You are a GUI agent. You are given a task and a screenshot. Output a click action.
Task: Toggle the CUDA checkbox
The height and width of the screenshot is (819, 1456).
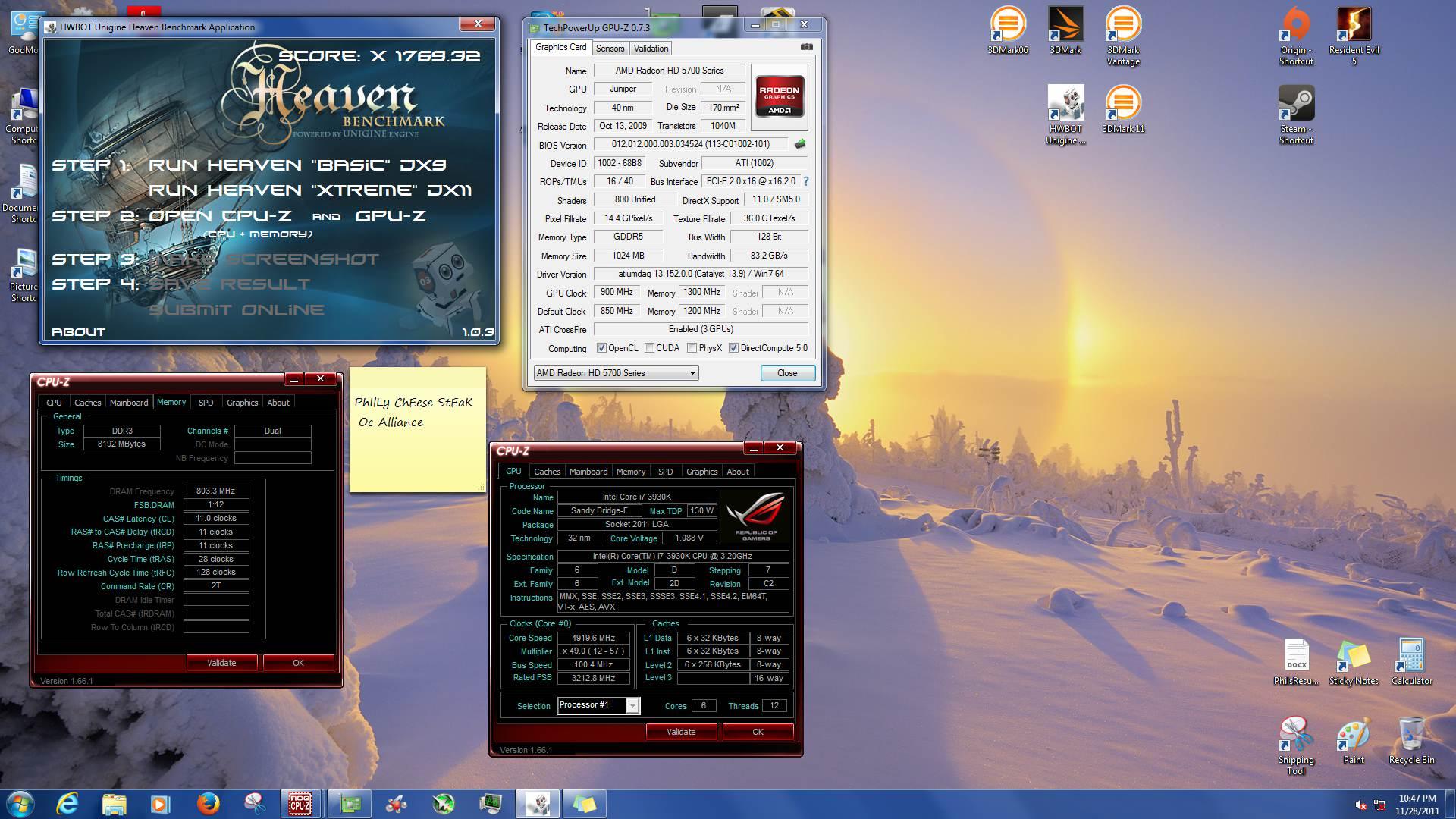[649, 348]
